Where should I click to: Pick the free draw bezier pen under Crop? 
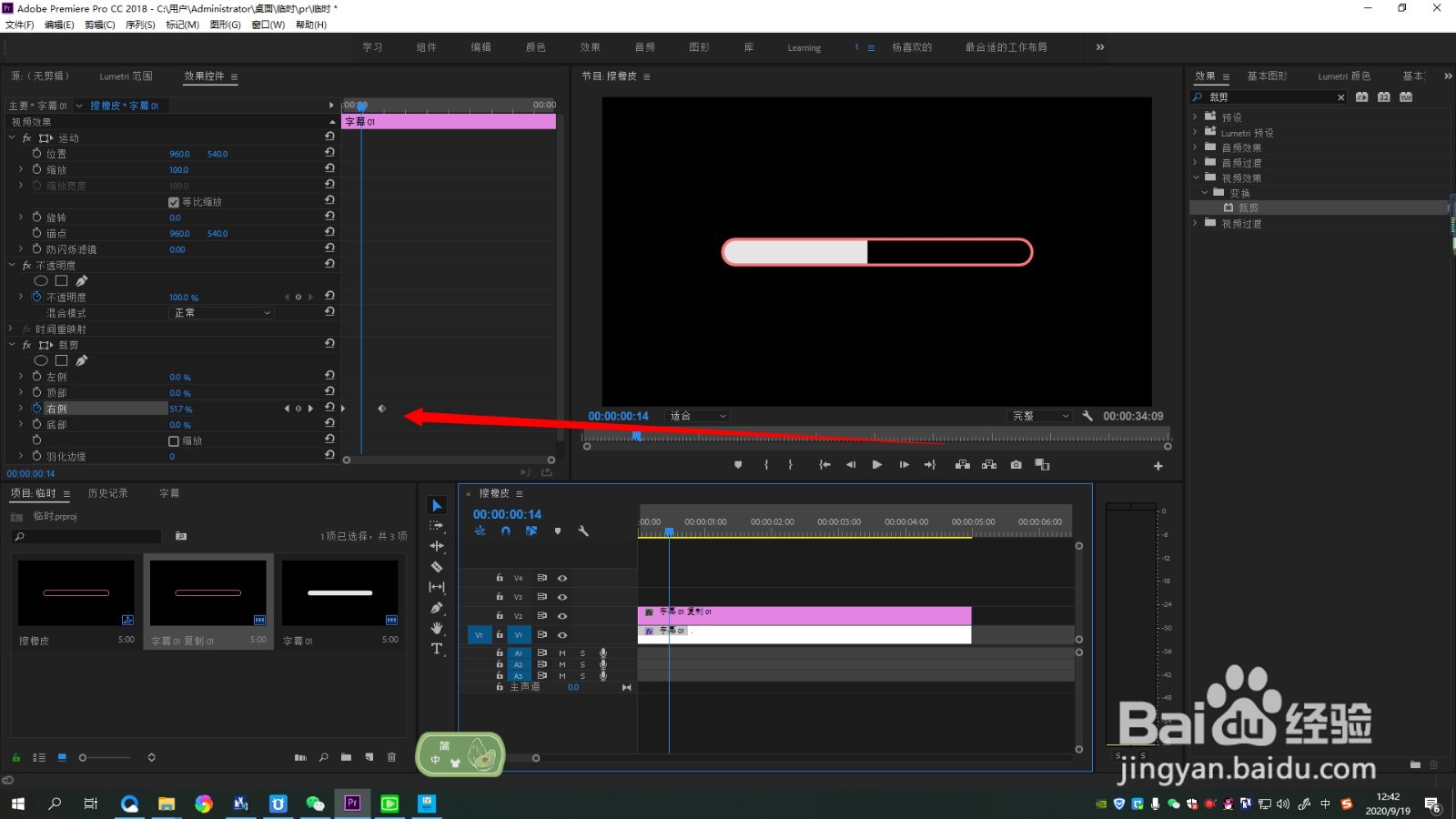pyautogui.click(x=82, y=360)
